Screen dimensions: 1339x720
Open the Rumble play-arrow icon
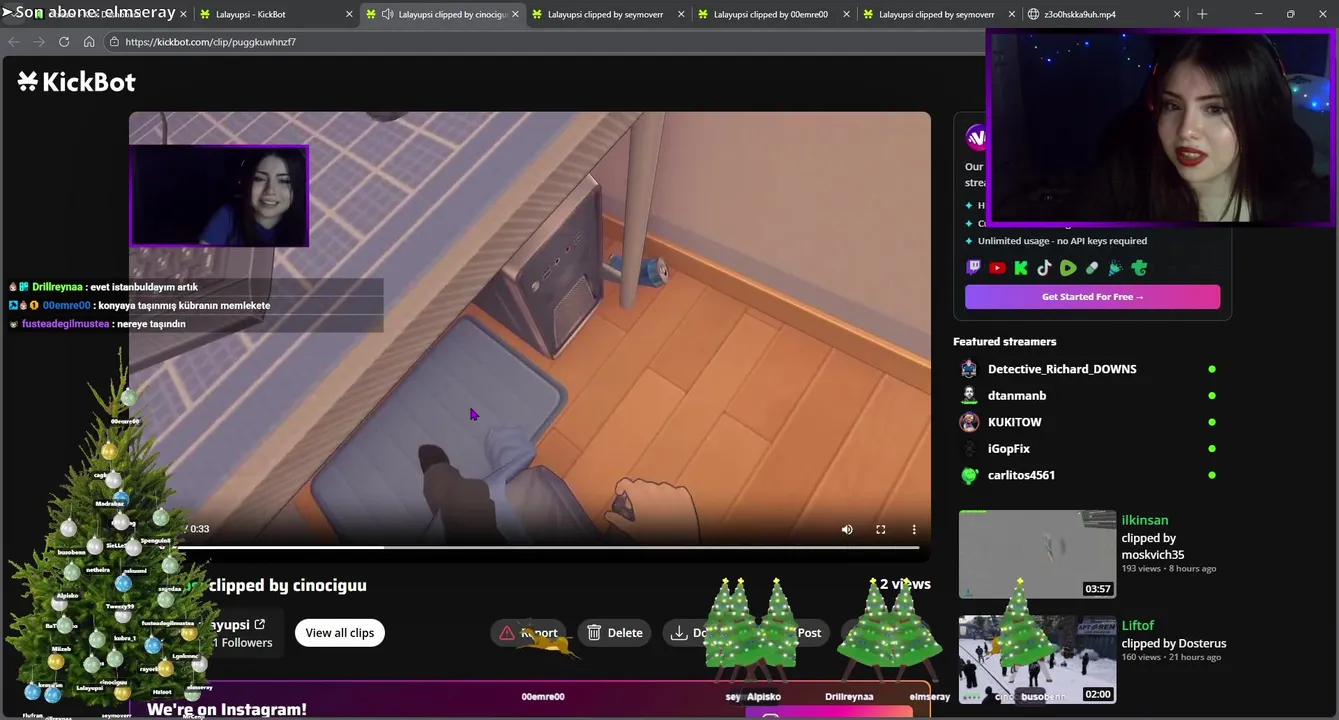(1068, 268)
